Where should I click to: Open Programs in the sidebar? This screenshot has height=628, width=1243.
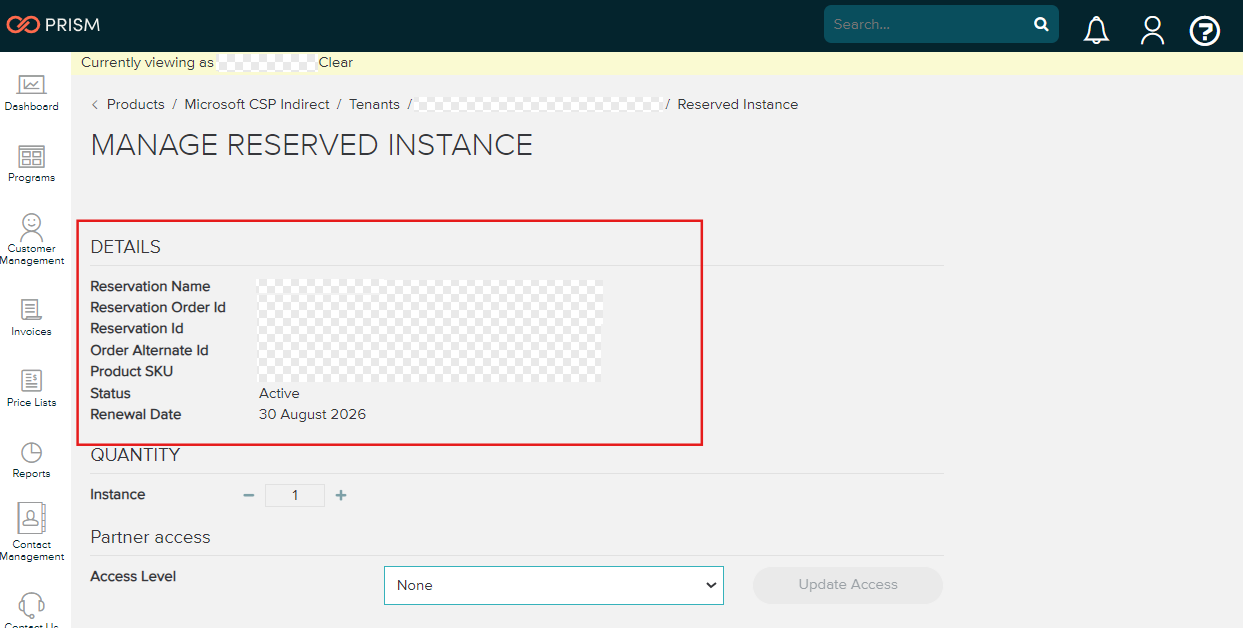click(x=32, y=163)
